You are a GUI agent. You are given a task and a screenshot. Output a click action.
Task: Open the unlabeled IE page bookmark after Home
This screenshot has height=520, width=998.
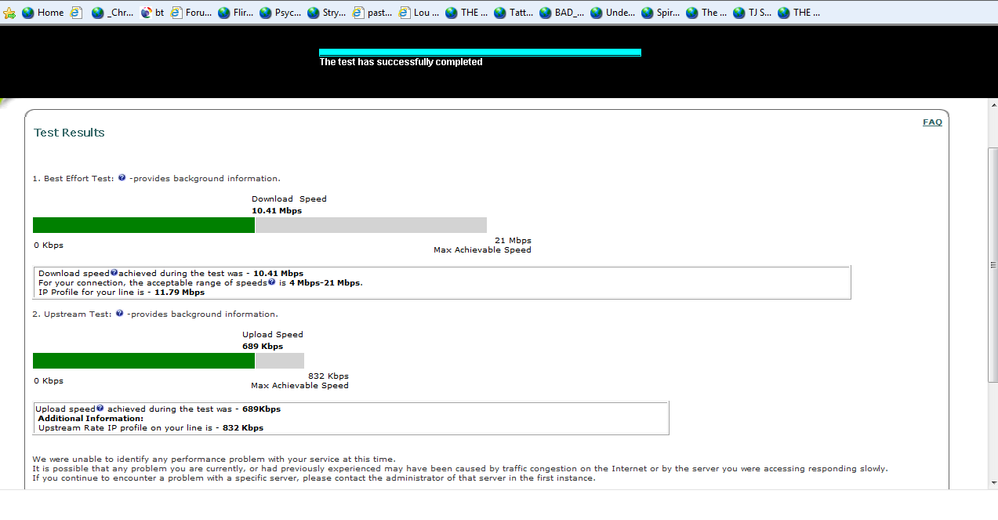pos(76,13)
